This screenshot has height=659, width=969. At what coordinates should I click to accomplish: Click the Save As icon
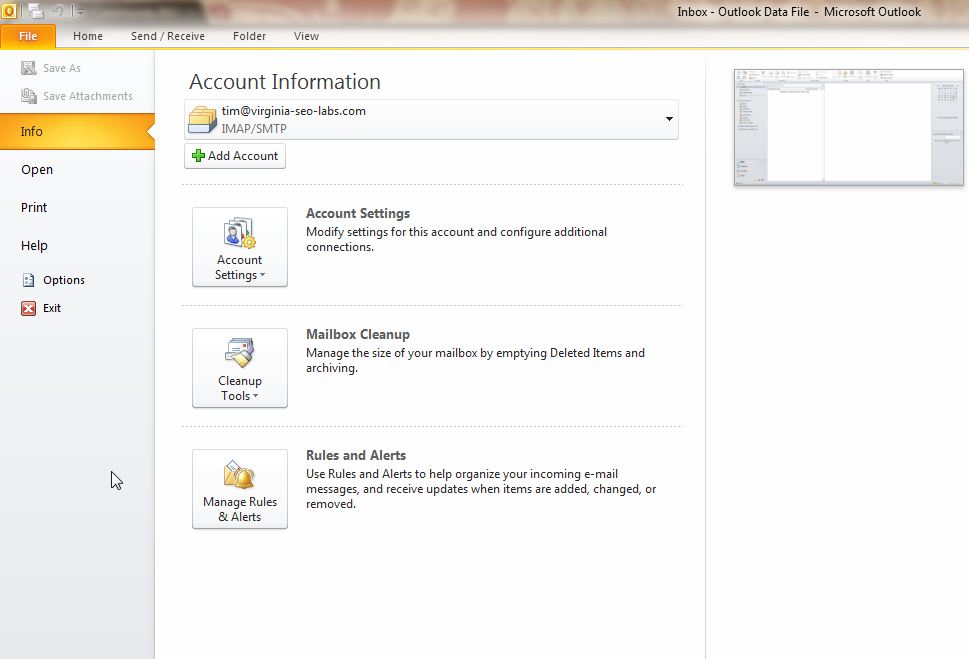pyautogui.click(x=28, y=68)
